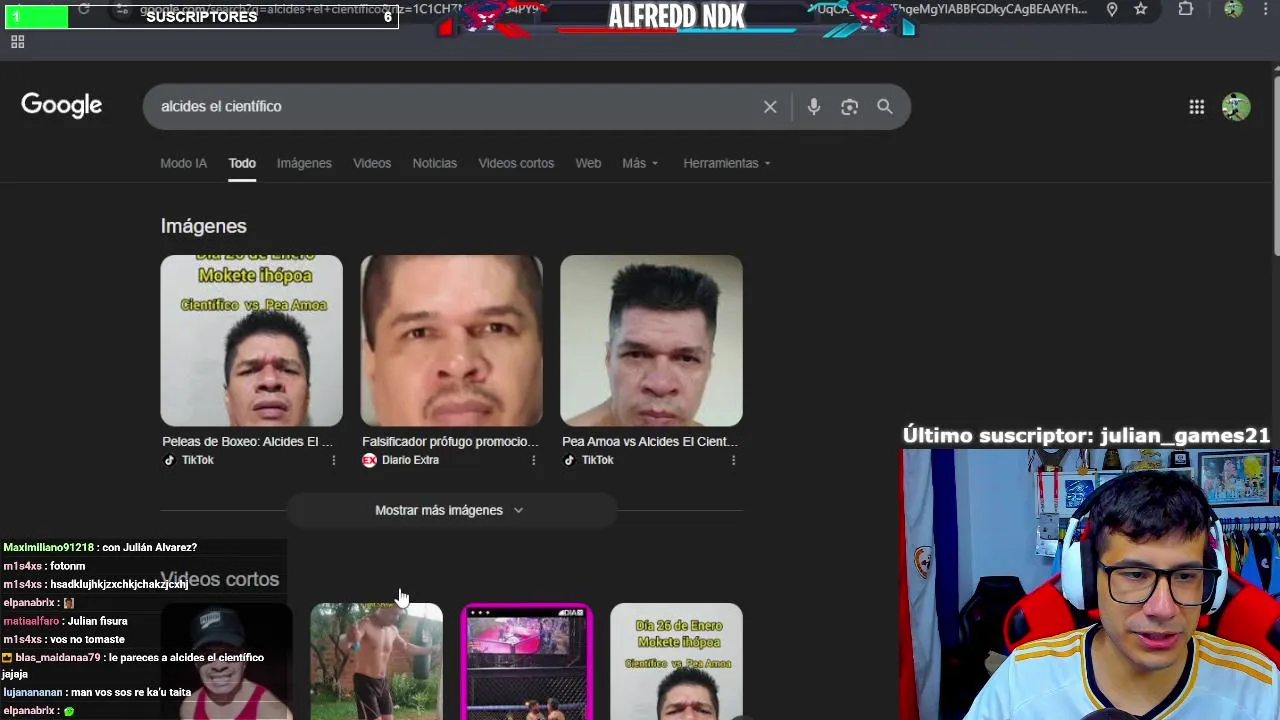Click the Imágenes section heading

pyautogui.click(x=203, y=226)
